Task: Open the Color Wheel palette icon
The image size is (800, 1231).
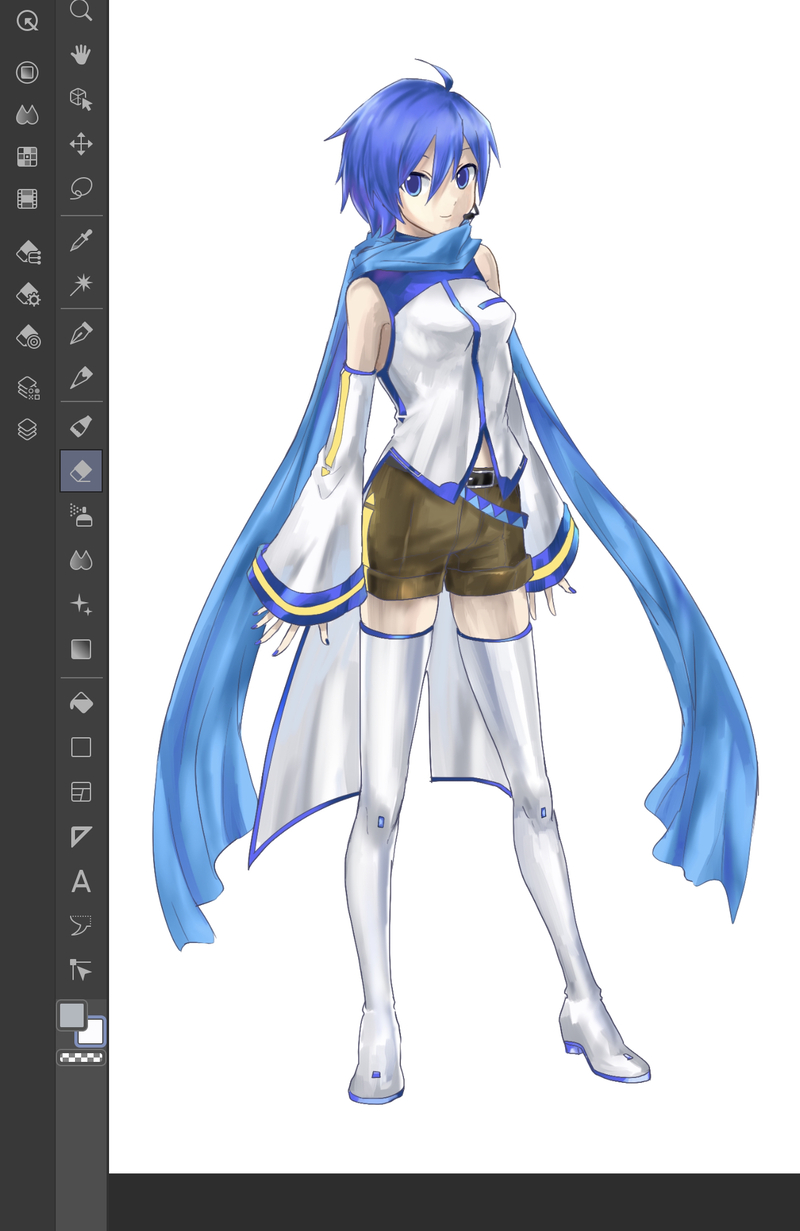Action: coord(27,72)
